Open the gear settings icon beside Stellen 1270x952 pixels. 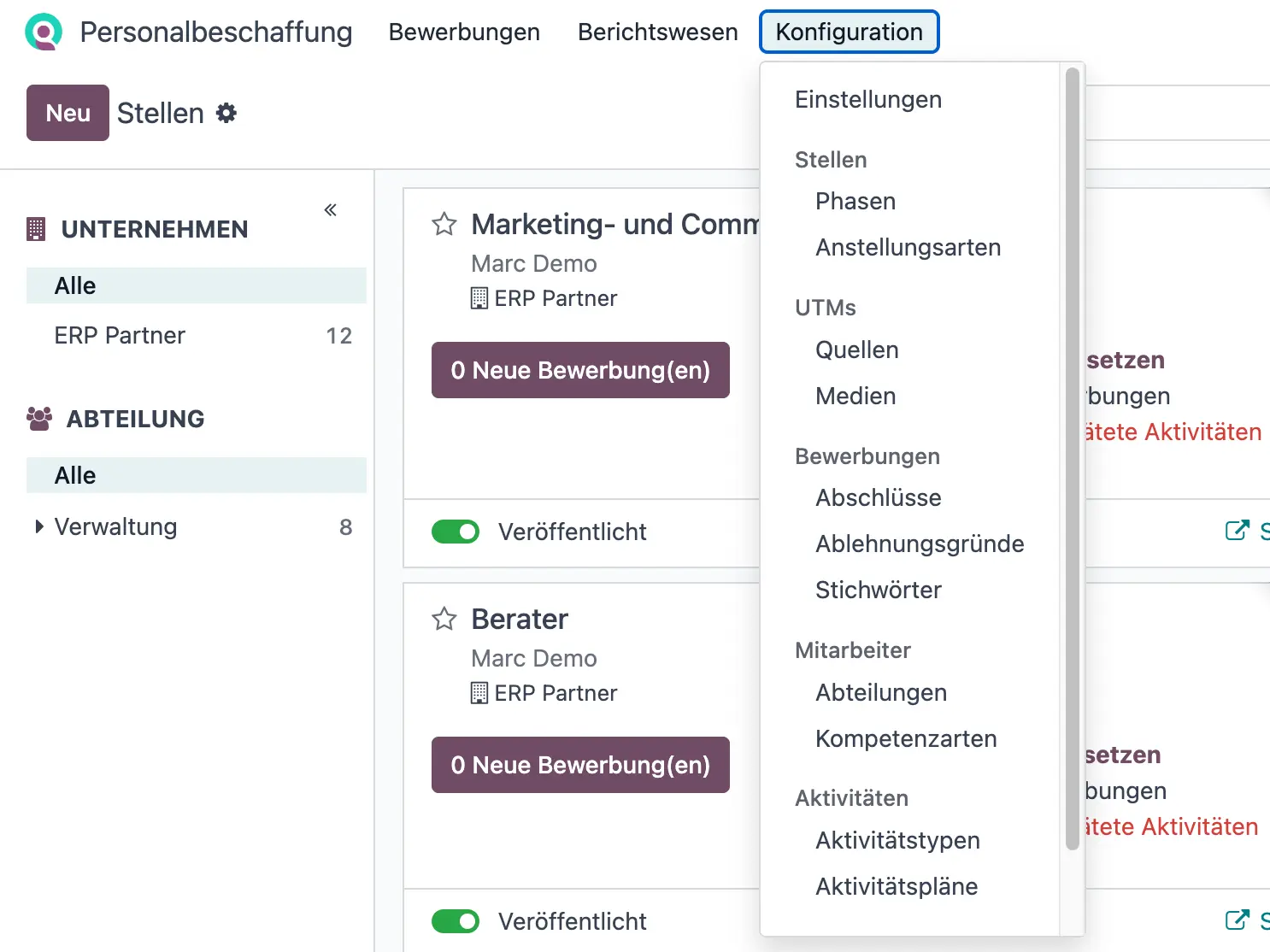(225, 112)
